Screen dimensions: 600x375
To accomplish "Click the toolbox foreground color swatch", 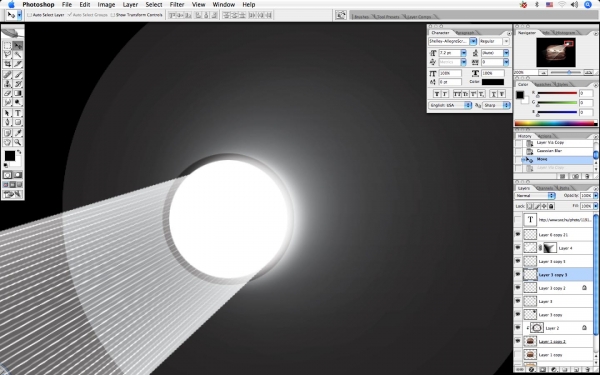I will [x=10, y=156].
